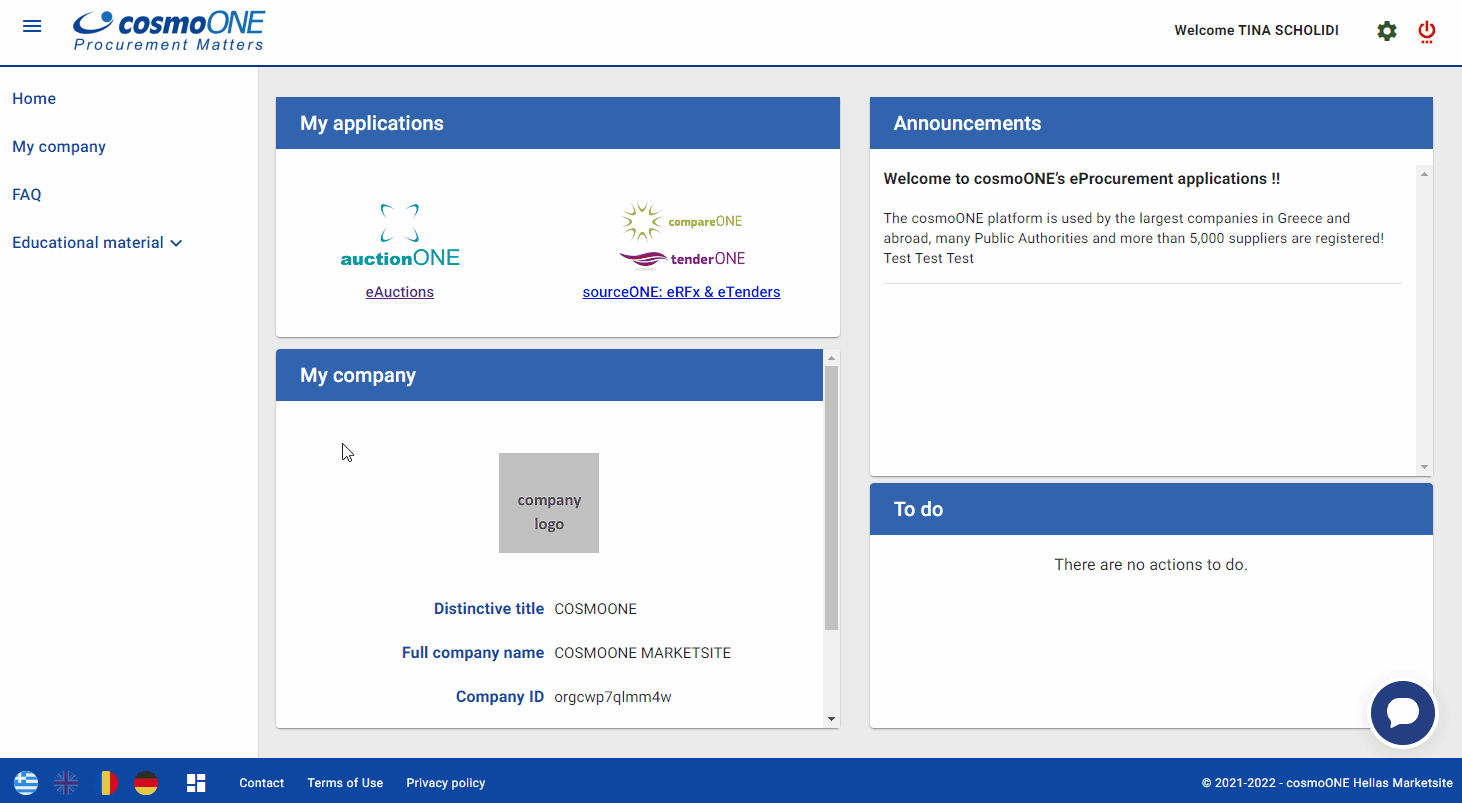Open the Contact footer link
Image resolution: width=1462 pixels, height=803 pixels.
click(262, 783)
